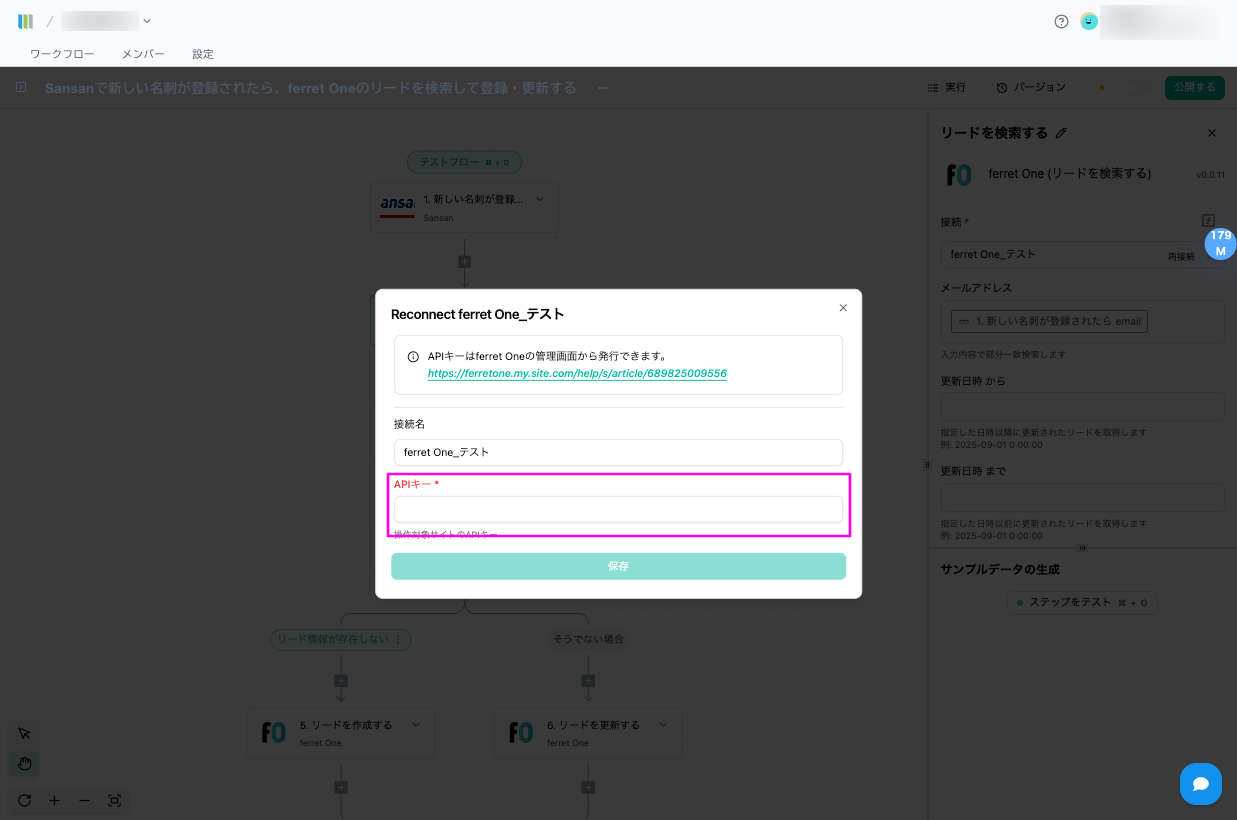Switch to the ワークフロー tab

click(62, 54)
